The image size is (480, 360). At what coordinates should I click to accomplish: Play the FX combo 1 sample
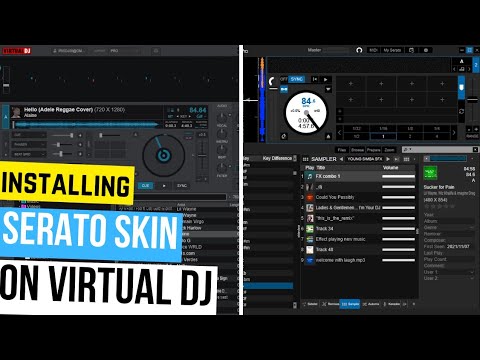pos(310,176)
